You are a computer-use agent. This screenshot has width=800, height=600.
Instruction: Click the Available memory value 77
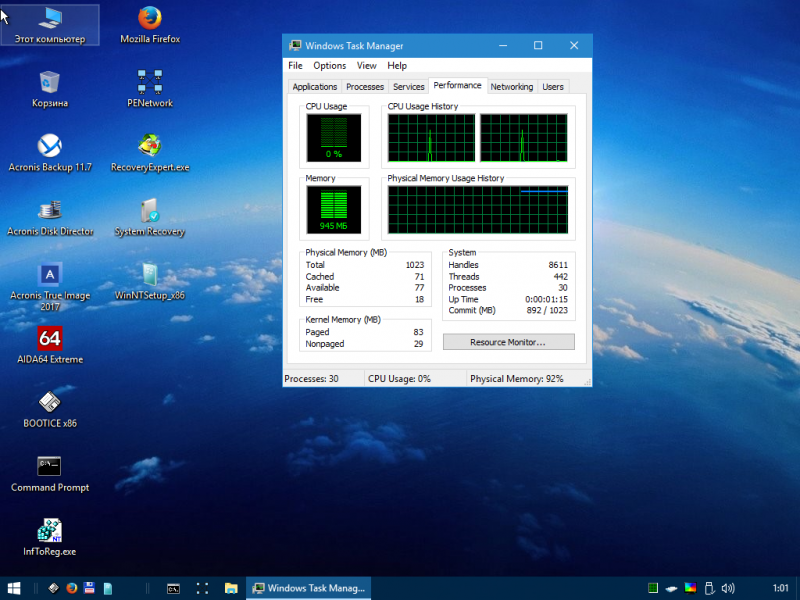tap(419, 288)
